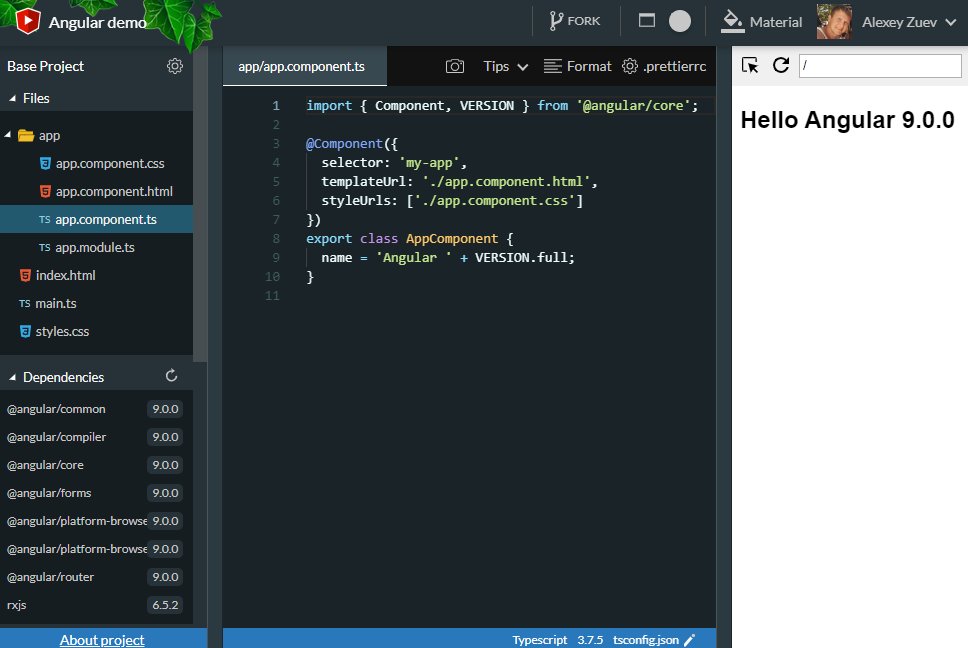
Task: Click line number 1 in editor gutter
Action: [x=276, y=106]
